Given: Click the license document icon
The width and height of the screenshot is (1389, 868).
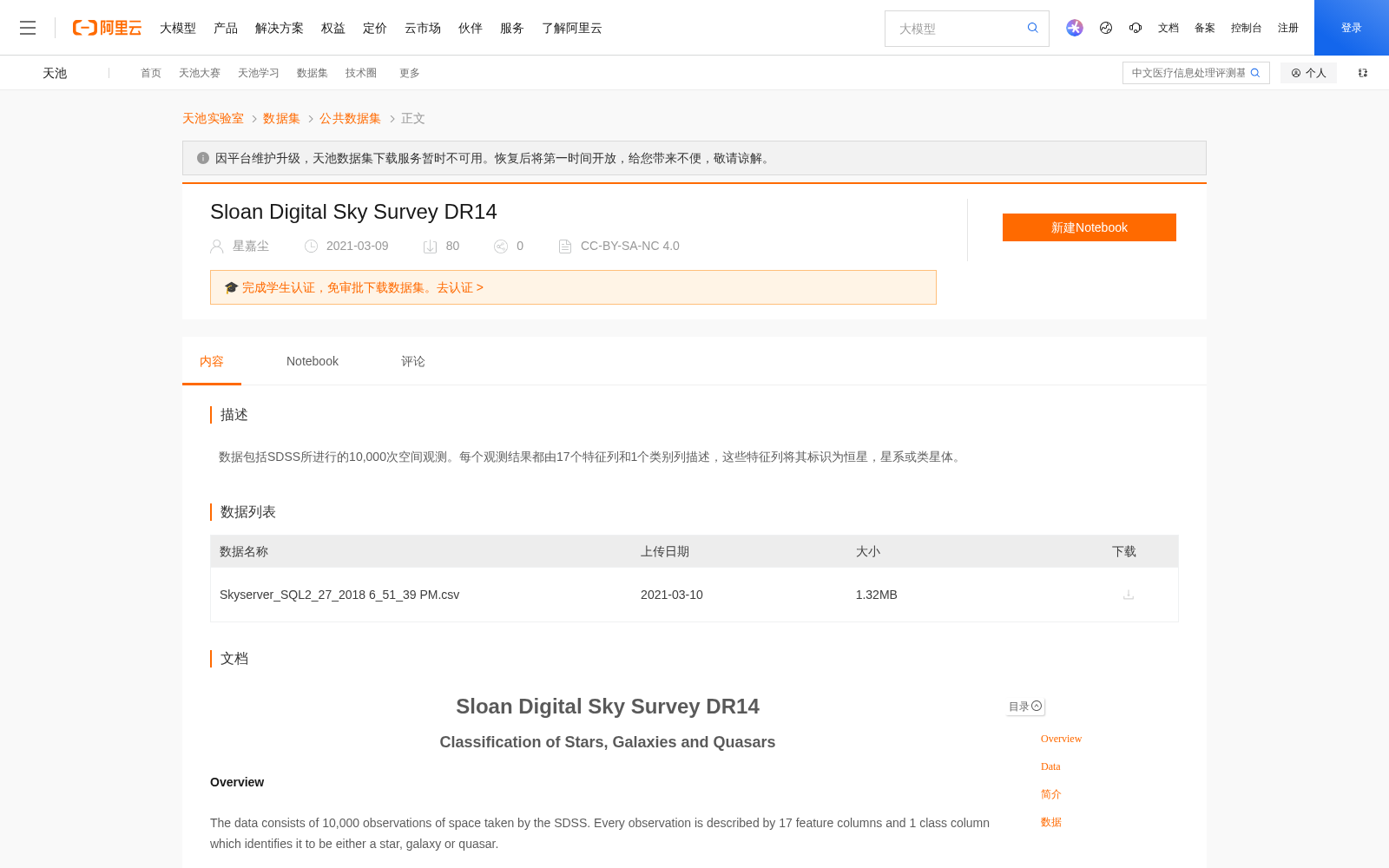Looking at the screenshot, I should 565,247.
